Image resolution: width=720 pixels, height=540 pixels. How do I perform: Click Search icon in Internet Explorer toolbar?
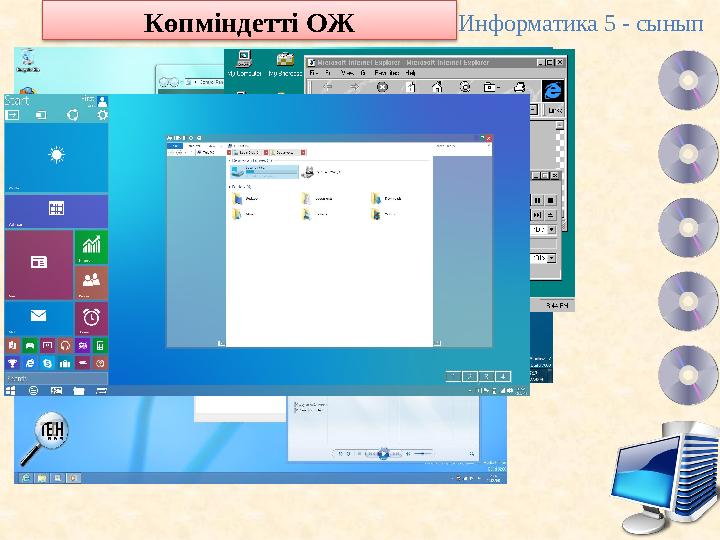pyautogui.click(x=465, y=87)
